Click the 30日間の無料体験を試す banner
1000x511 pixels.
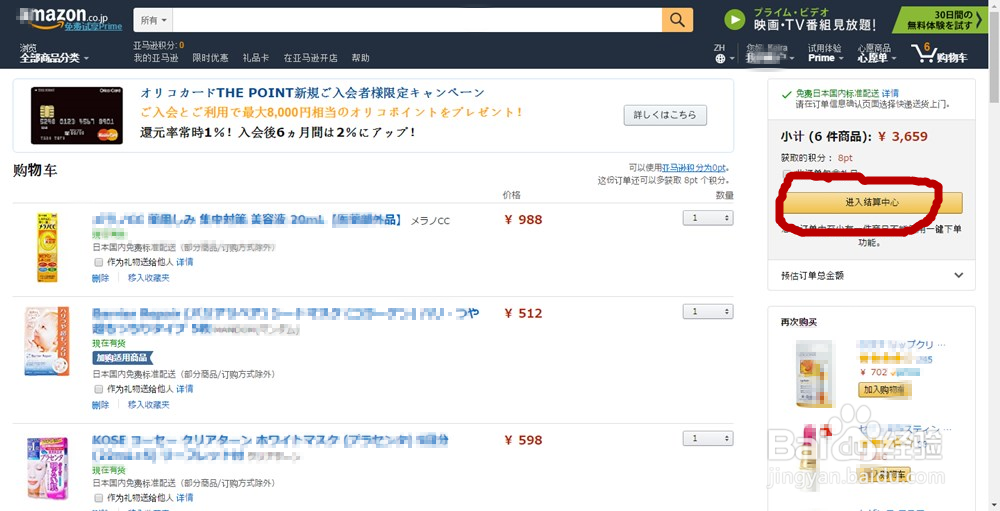[941, 20]
